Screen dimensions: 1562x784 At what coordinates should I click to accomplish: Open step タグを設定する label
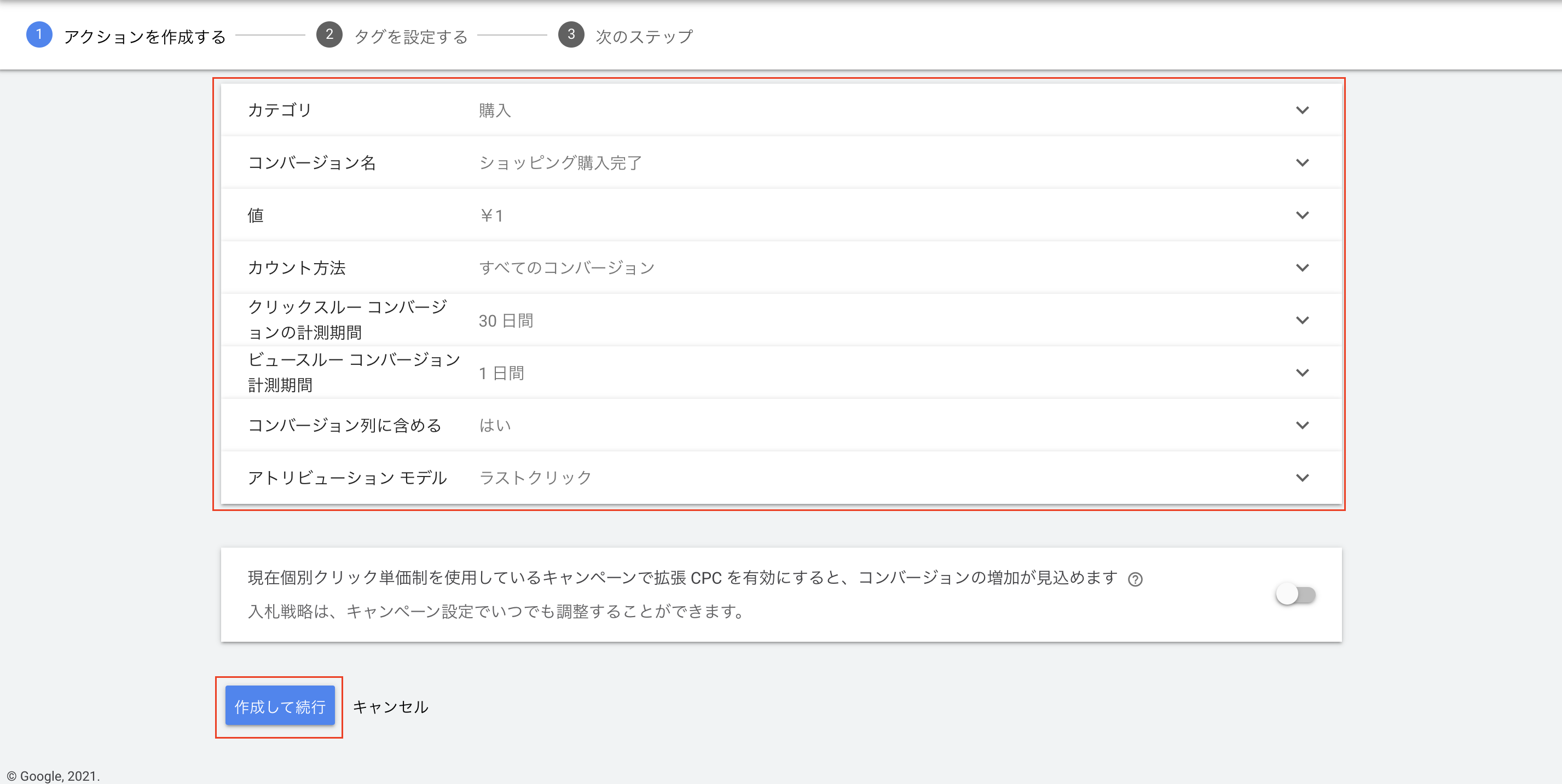click(410, 36)
